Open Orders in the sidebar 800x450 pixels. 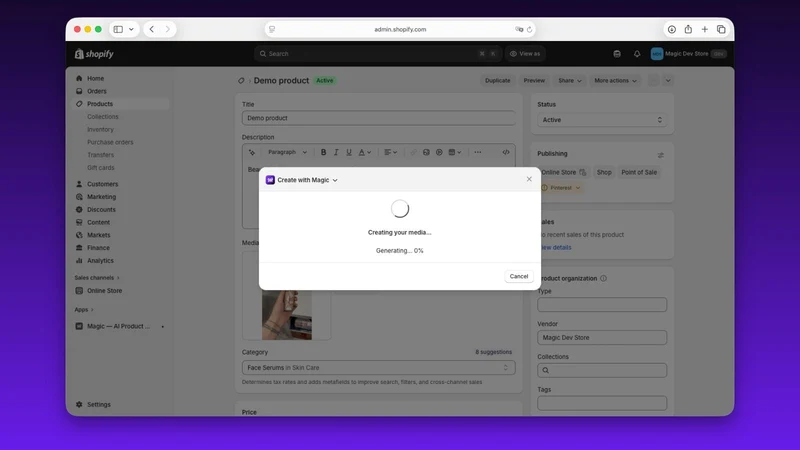tap(97, 91)
